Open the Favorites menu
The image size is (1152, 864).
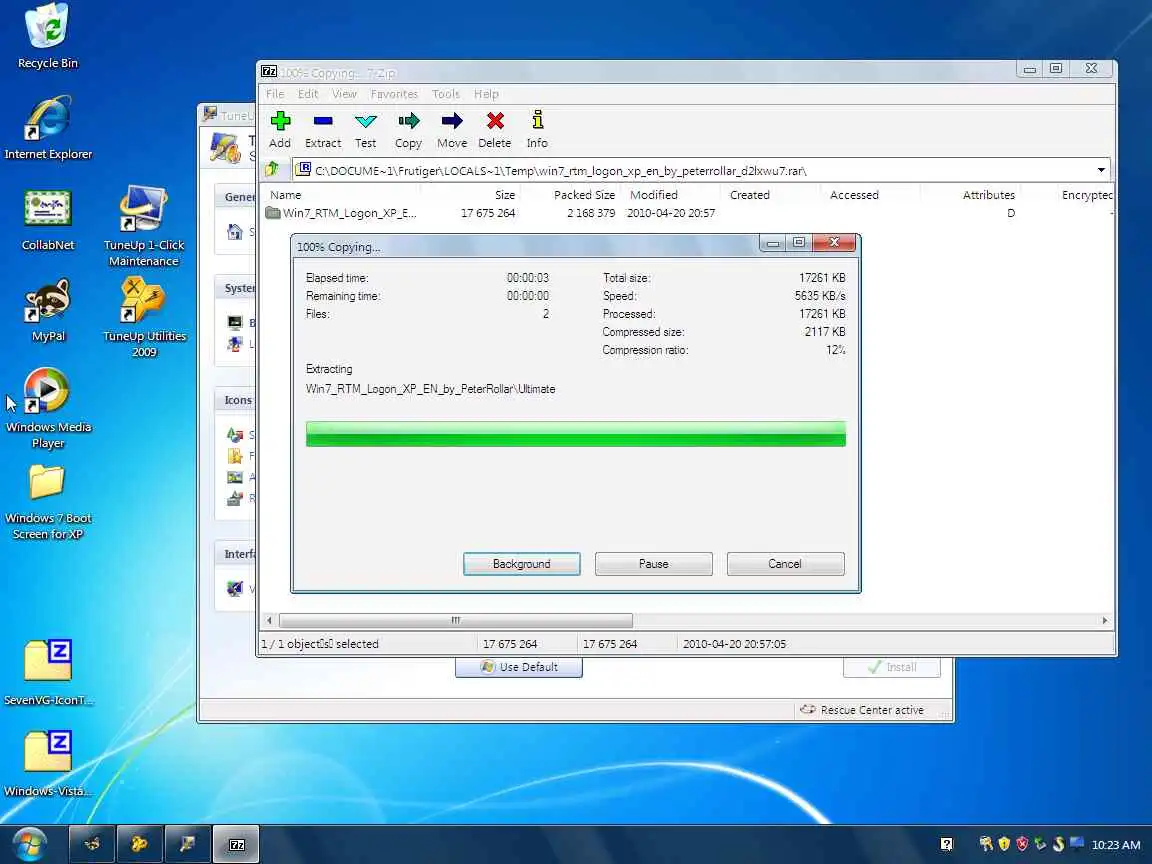394,94
